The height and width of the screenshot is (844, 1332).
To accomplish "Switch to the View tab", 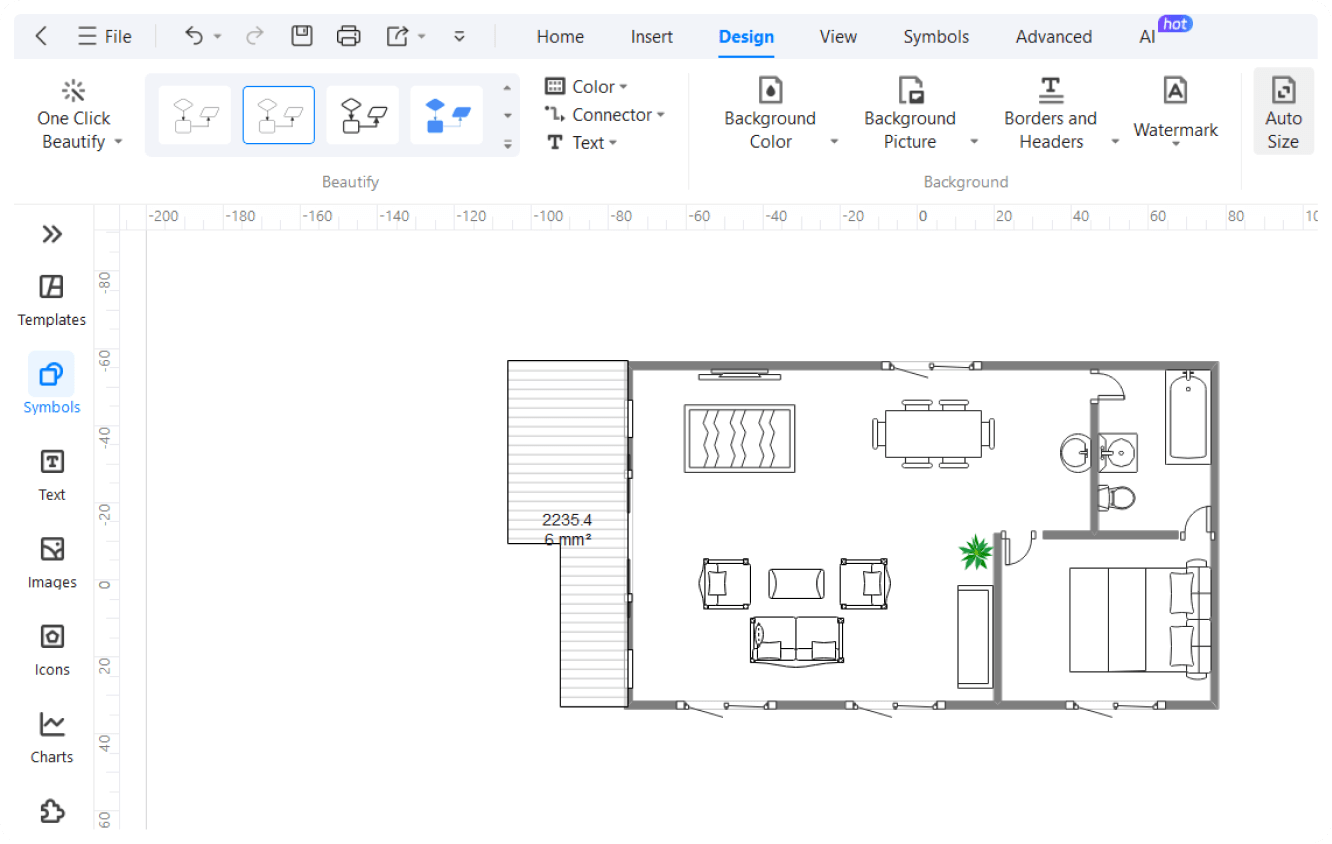I will [x=838, y=37].
